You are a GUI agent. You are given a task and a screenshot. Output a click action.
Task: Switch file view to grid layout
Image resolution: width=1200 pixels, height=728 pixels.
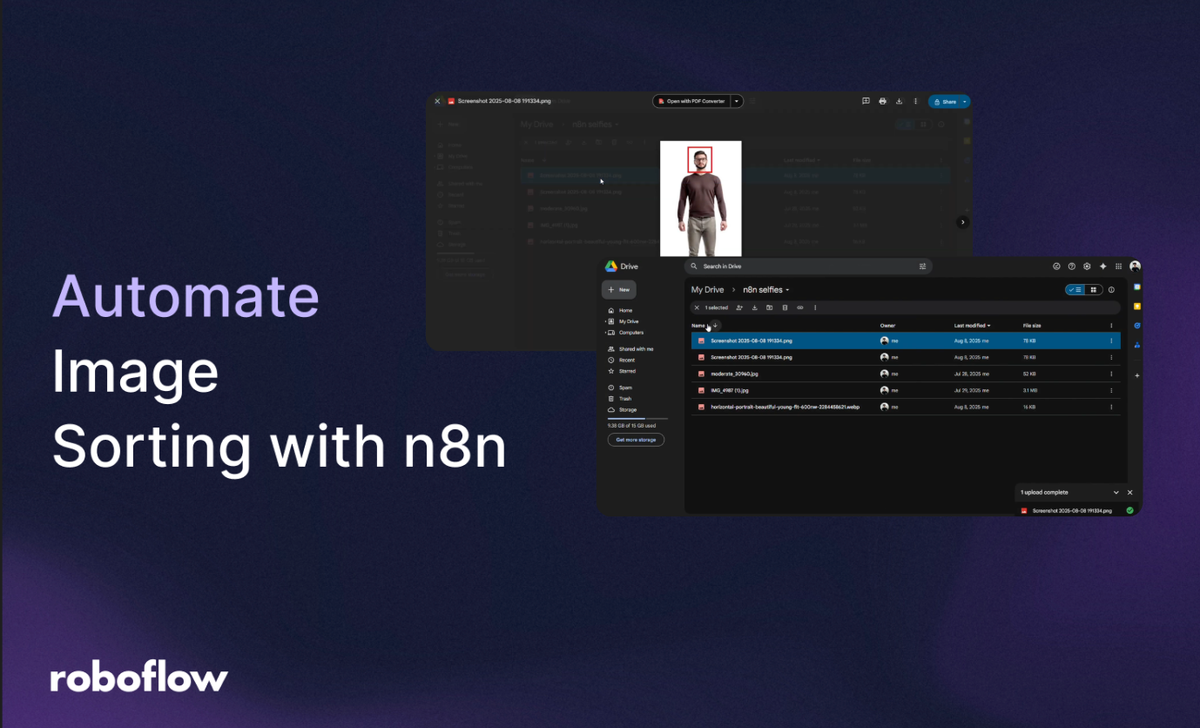[1093, 290]
